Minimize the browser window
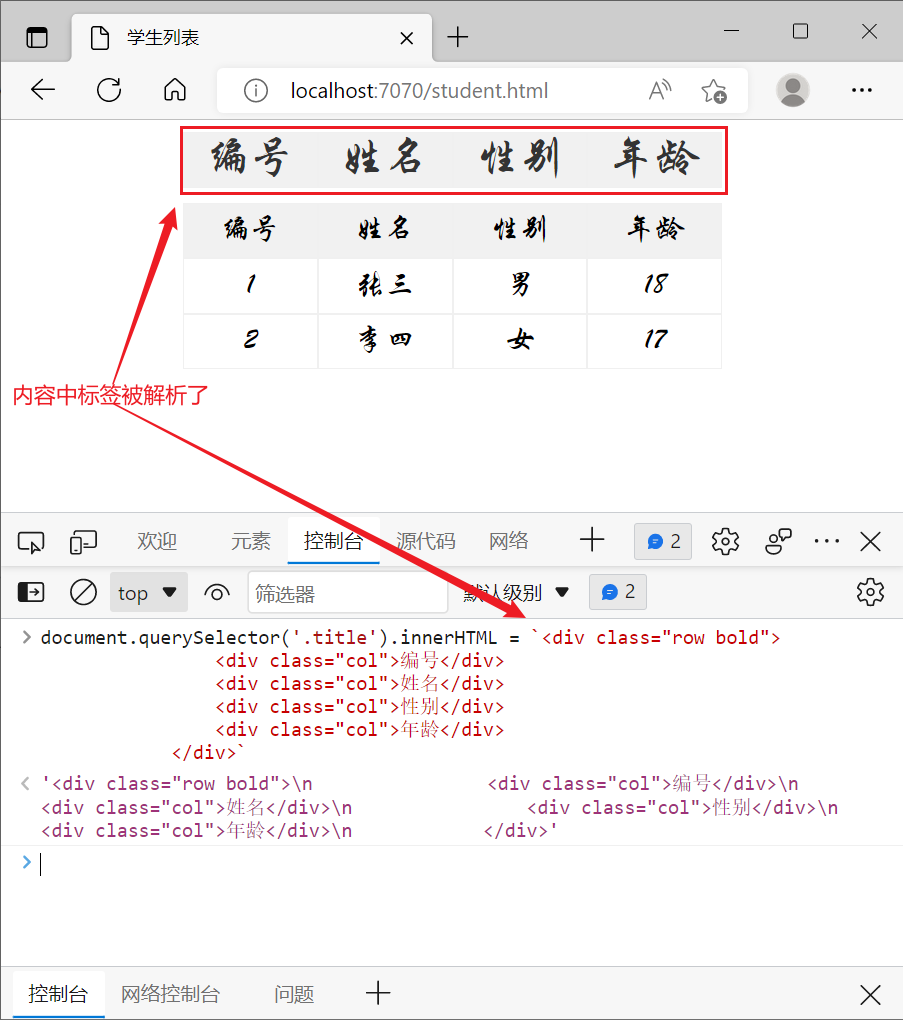The height and width of the screenshot is (1020, 903). 732,31
